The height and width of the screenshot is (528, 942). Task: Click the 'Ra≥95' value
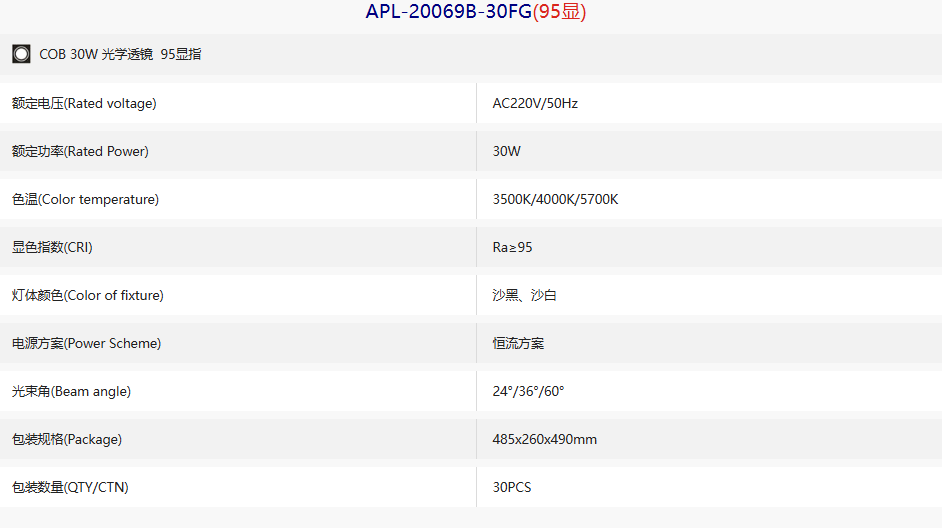512,247
